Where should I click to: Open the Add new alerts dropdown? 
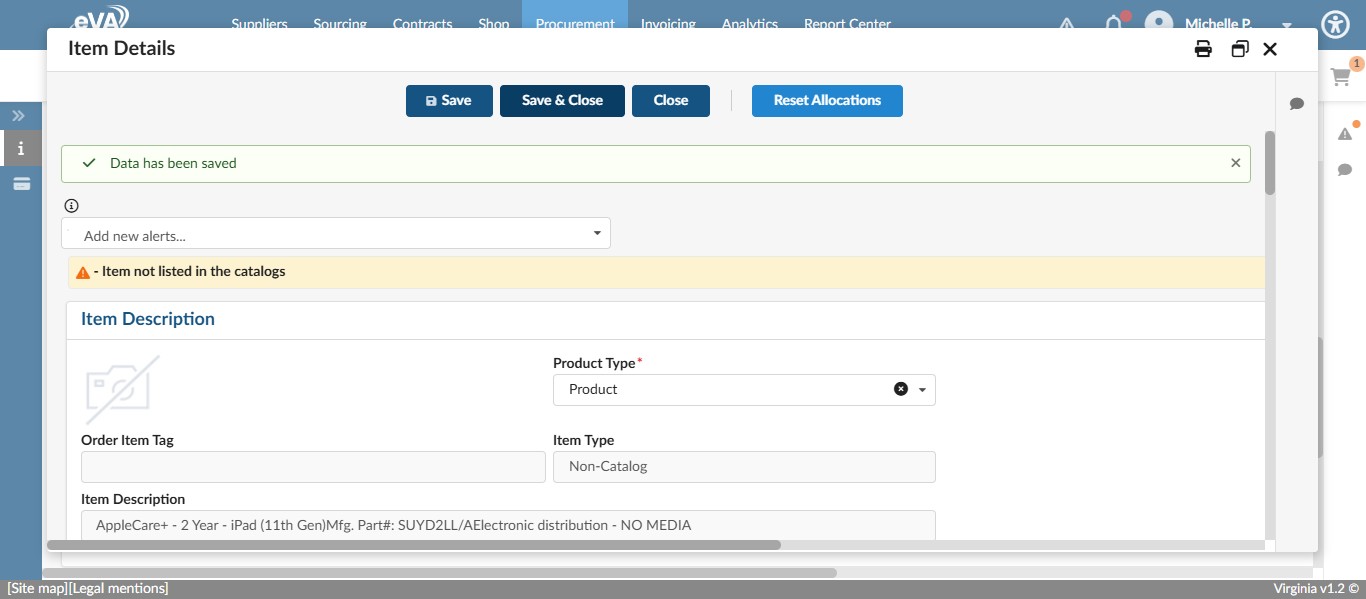[336, 234]
